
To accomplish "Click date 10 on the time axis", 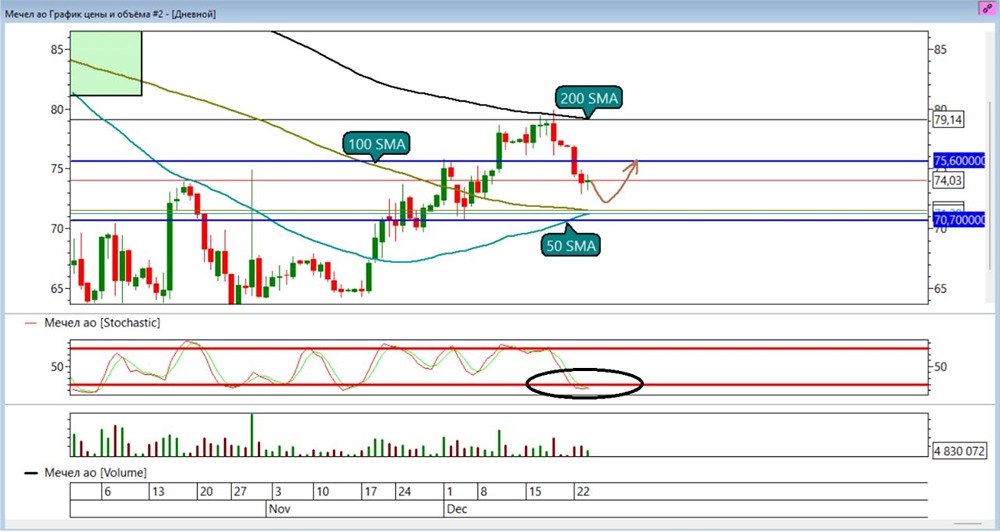I will pyautogui.click(x=322, y=492).
